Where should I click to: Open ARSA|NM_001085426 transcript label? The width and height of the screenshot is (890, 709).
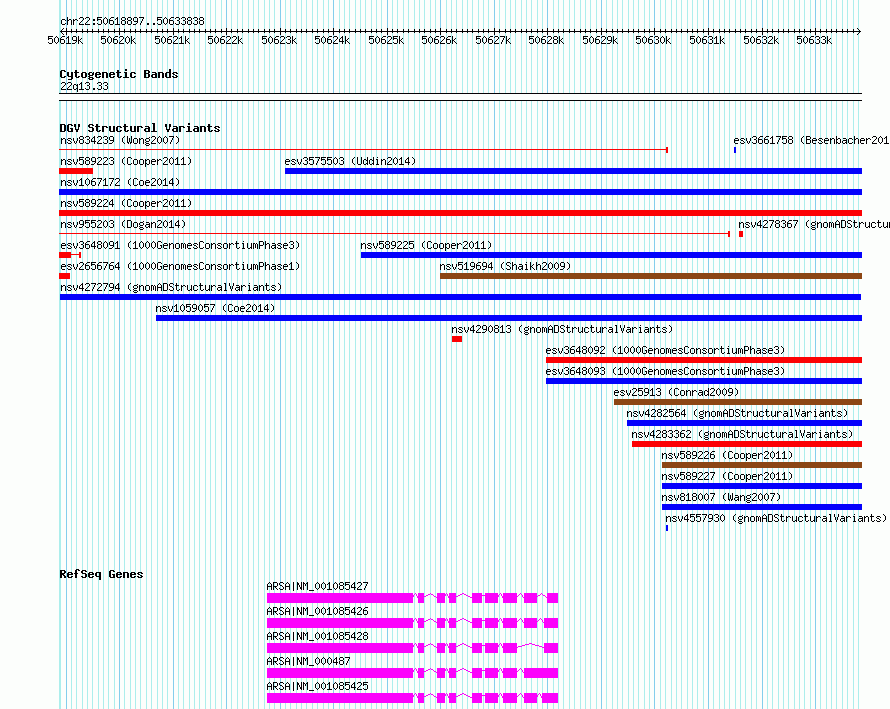click(x=317, y=611)
